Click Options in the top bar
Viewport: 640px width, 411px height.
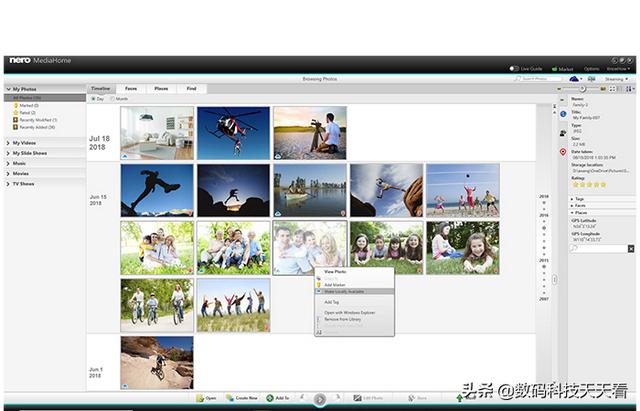coord(591,68)
